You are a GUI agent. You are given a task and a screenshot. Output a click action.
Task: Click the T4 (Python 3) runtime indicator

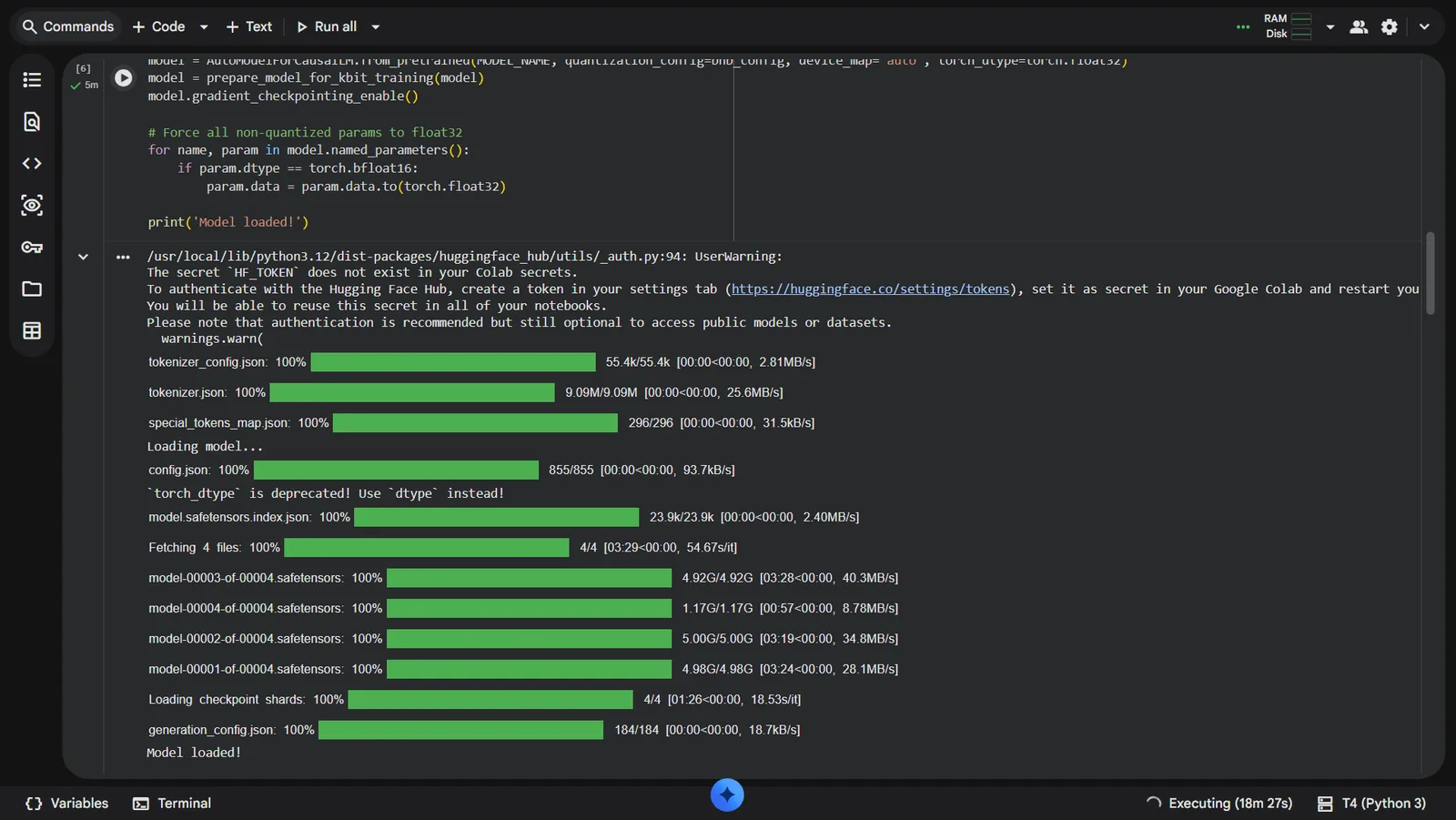tap(1372, 804)
